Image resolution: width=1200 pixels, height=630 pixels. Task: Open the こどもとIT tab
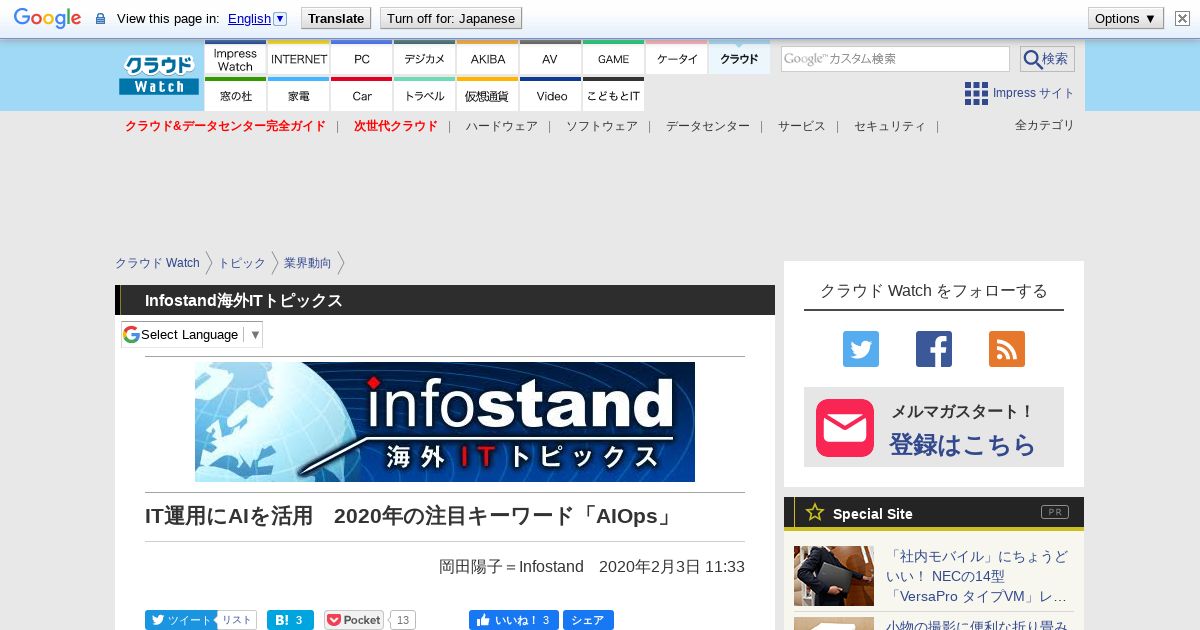tap(614, 95)
